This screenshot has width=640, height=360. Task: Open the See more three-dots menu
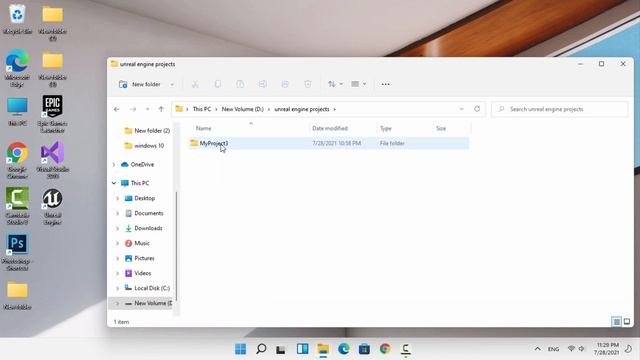[385, 84]
